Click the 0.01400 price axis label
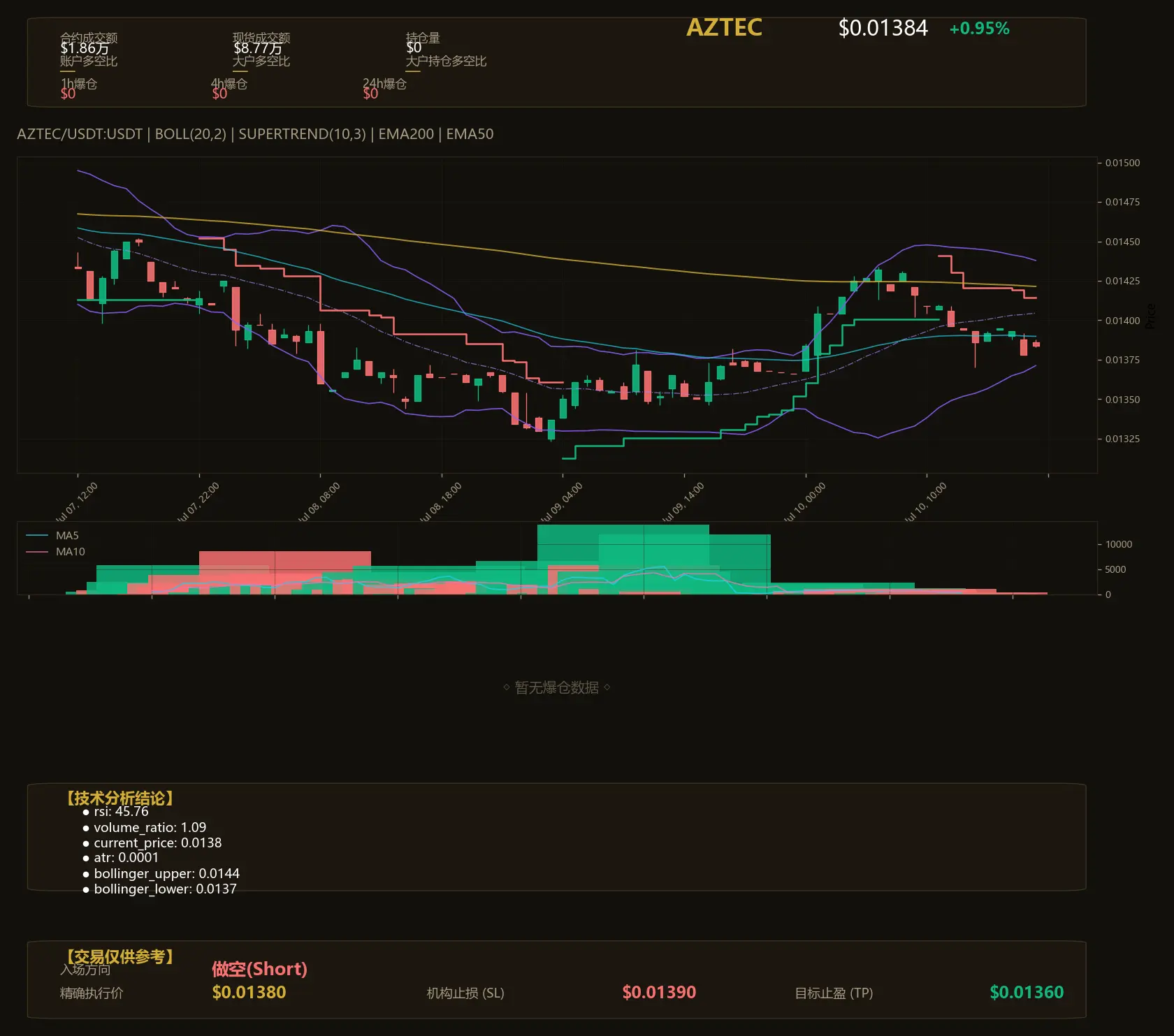The width and height of the screenshot is (1174, 1036). pyautogui.click(x=1122, y=321)
